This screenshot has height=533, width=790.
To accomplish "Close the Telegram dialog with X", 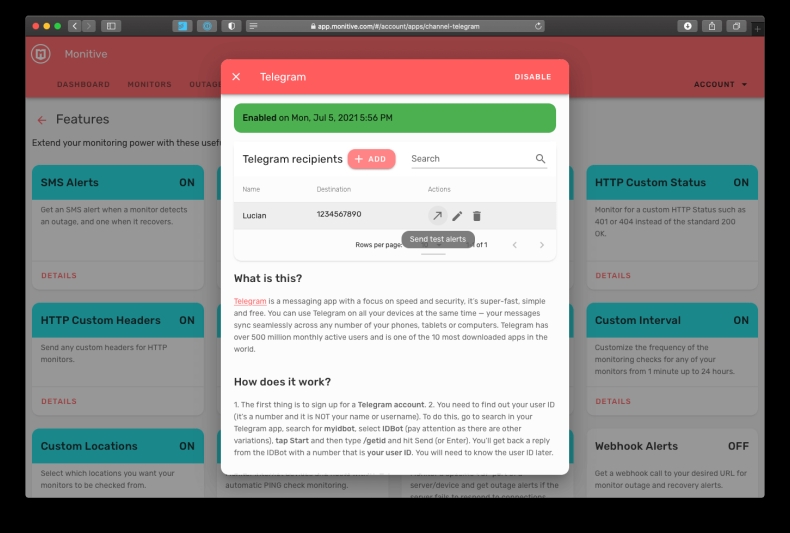I will (x=236, y=77).
